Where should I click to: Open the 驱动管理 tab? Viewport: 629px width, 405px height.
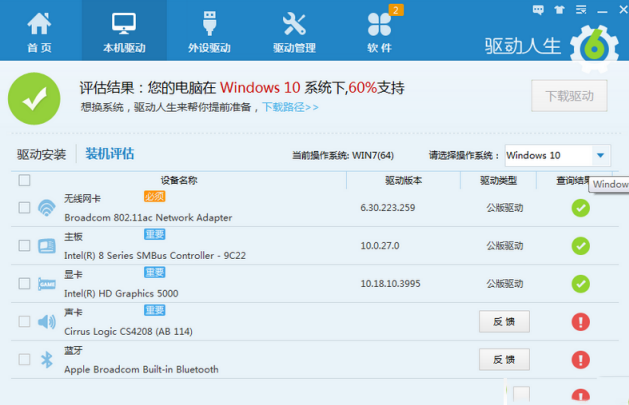pyautogui.click(x=294, y=33)
